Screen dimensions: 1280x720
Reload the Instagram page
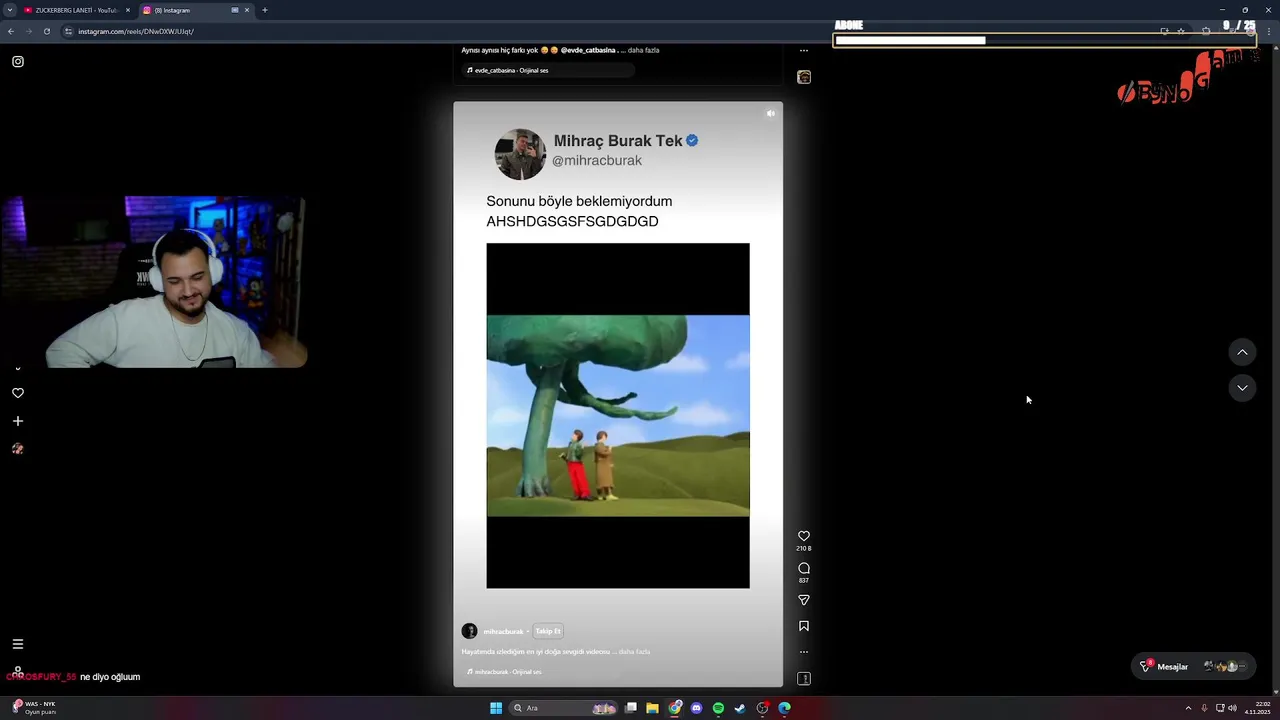[47, 31]
